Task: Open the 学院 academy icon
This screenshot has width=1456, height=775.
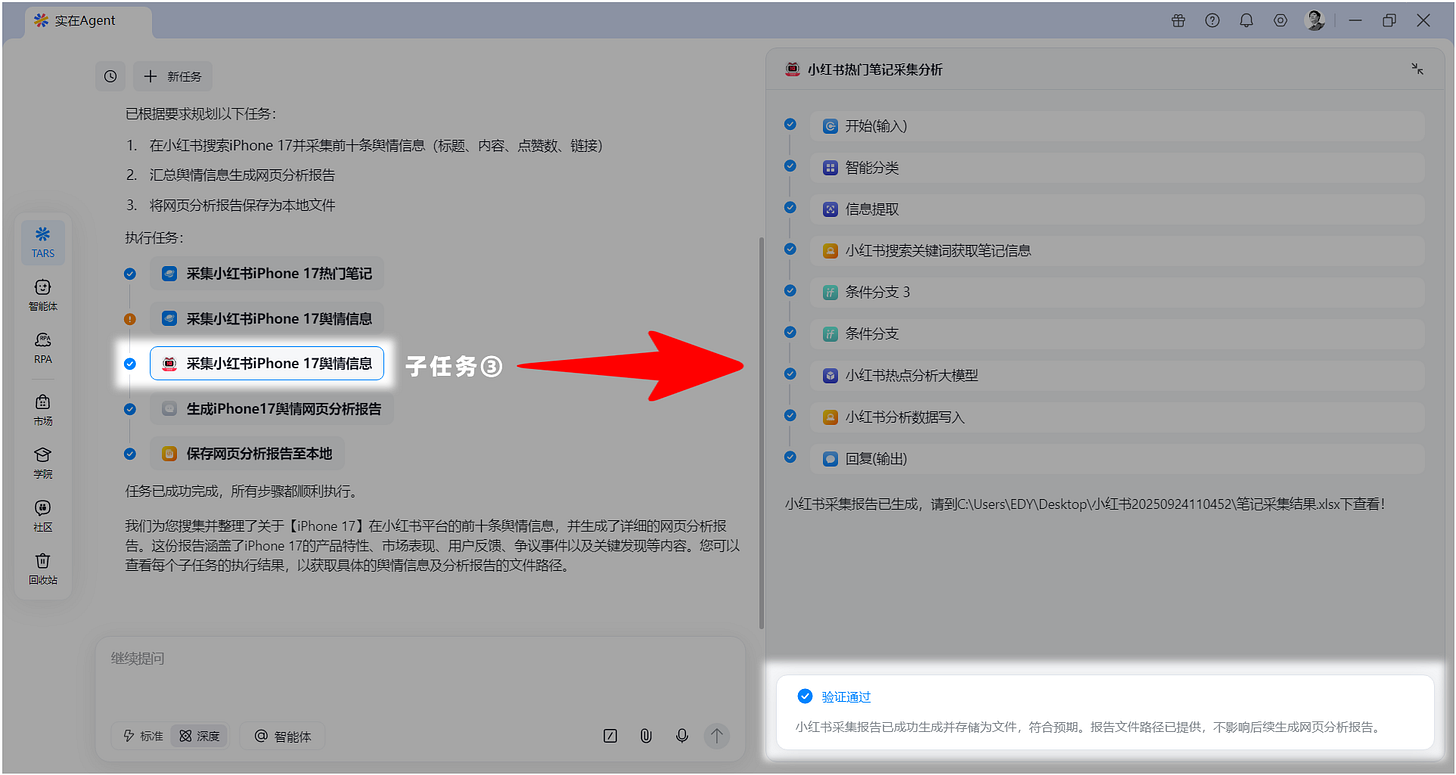Action: (x=43, y=462)
